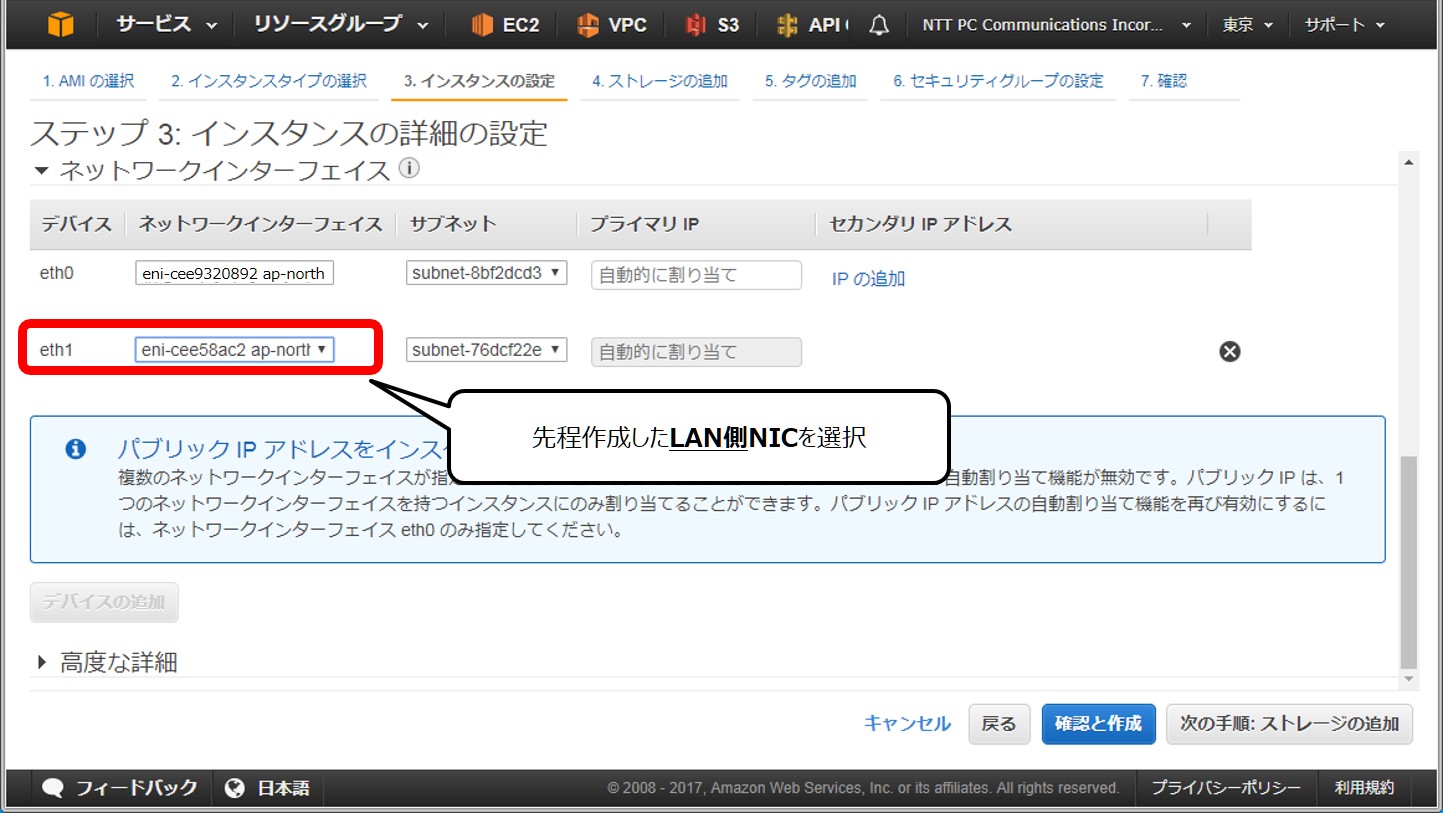Open notifications bell icon
The height and width of the screenshot is (813, 1443).
coord(879,26)
